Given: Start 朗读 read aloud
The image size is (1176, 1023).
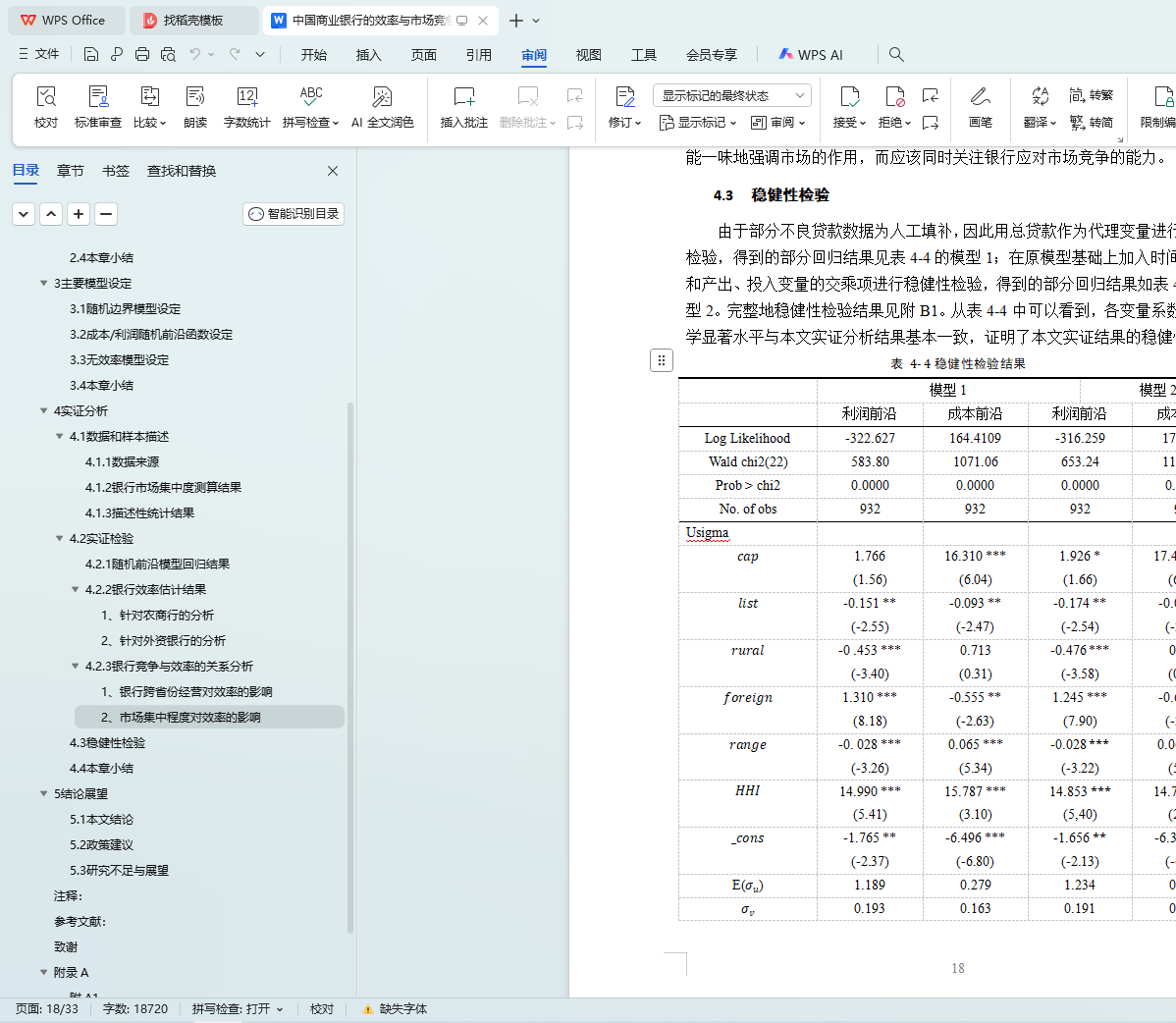Looking at the screenshot, I should pos(195,106).
